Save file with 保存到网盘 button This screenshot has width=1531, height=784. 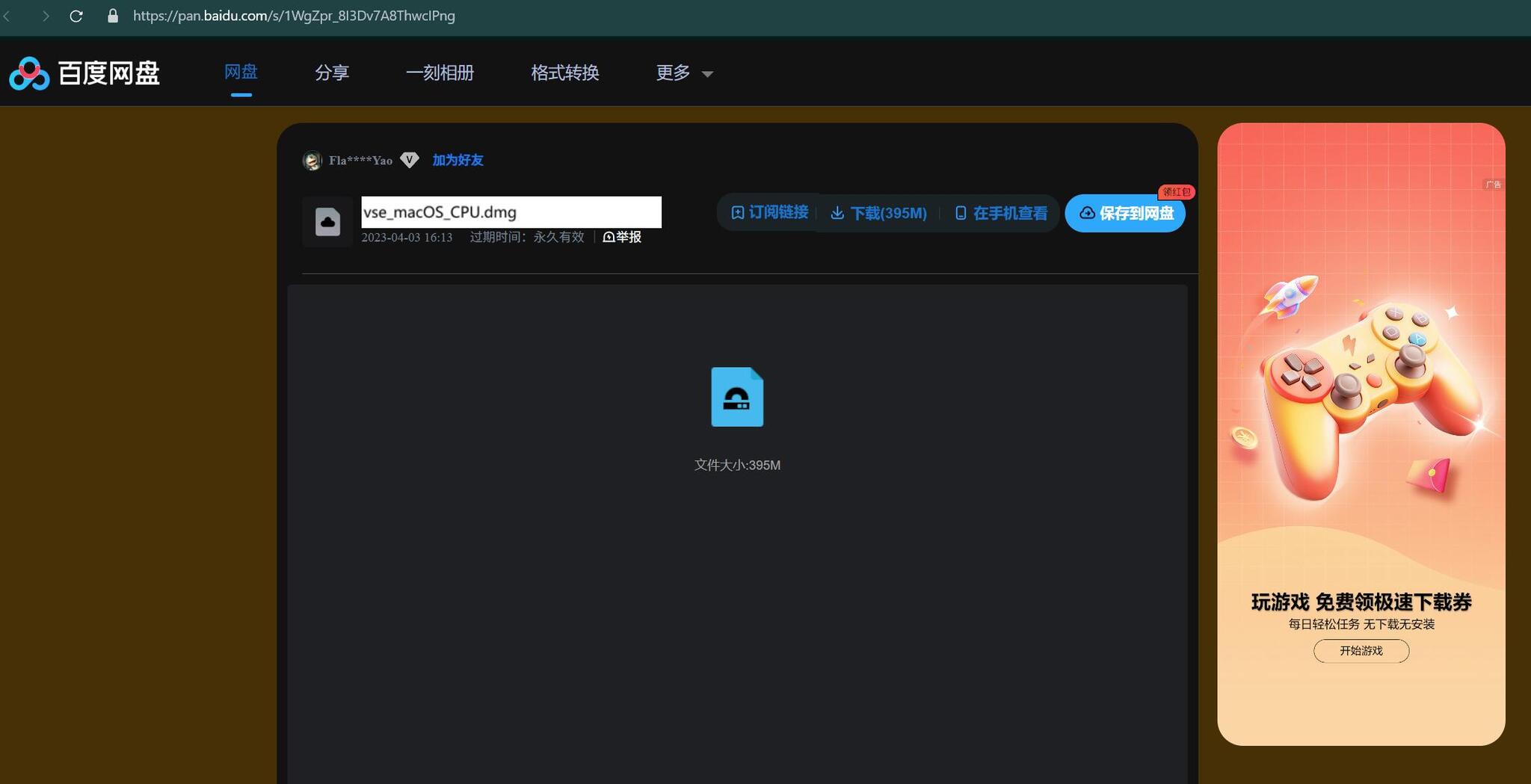(1125, 214)
